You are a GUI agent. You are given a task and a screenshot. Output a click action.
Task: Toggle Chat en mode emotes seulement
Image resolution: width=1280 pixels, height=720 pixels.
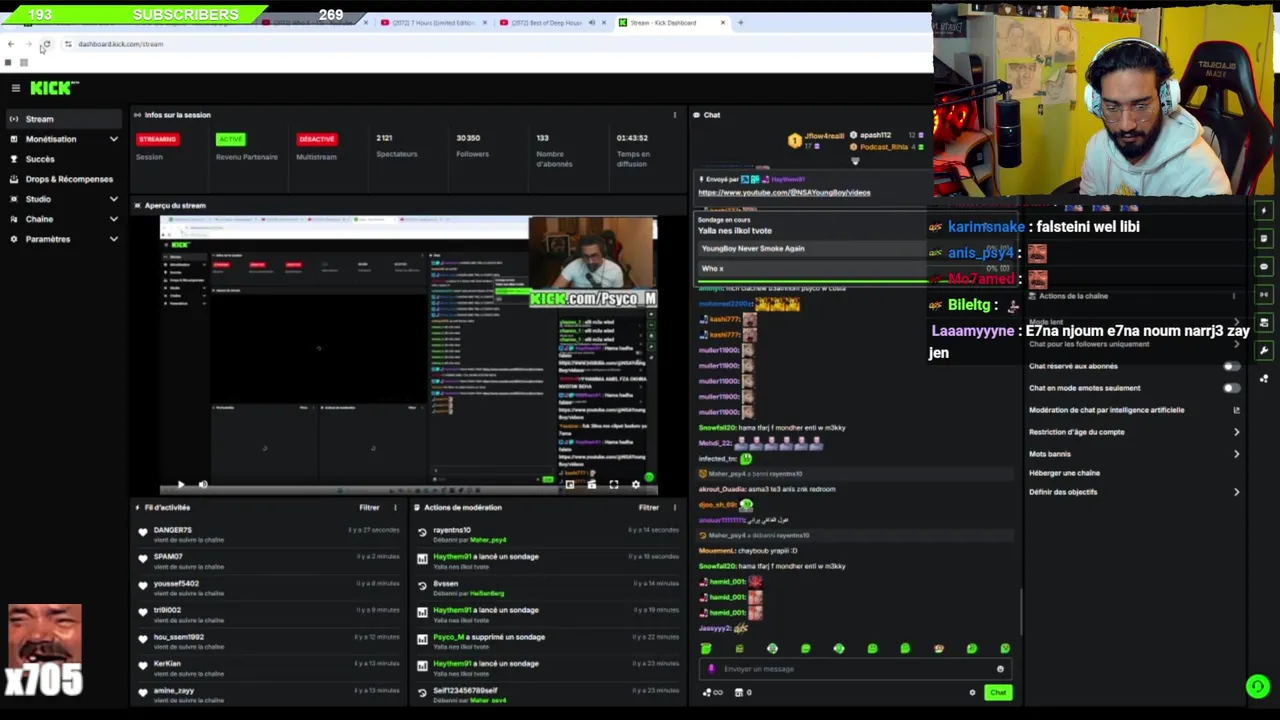1232,388
